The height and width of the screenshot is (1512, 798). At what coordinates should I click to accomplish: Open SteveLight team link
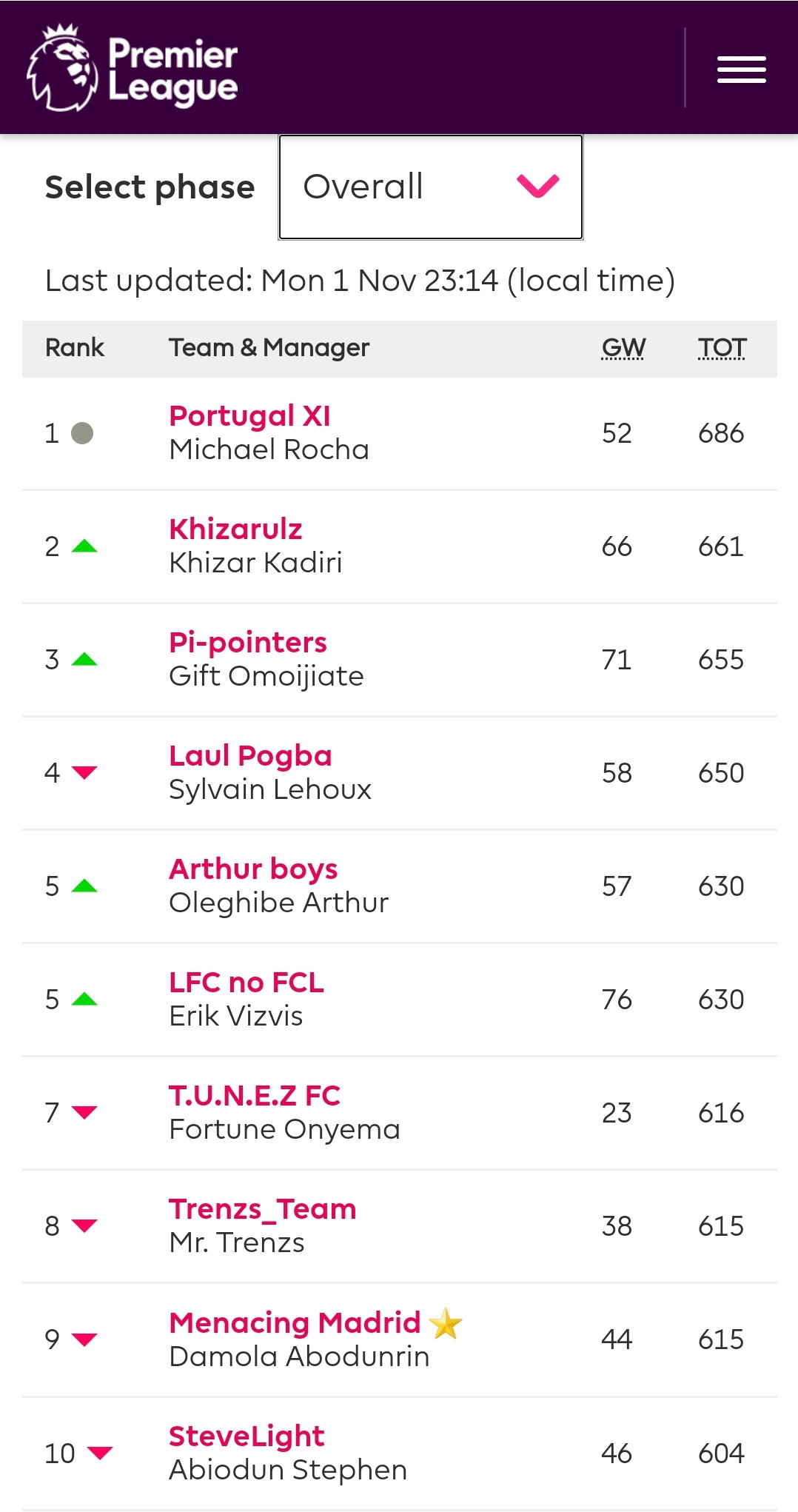(x=247, y=1436)
